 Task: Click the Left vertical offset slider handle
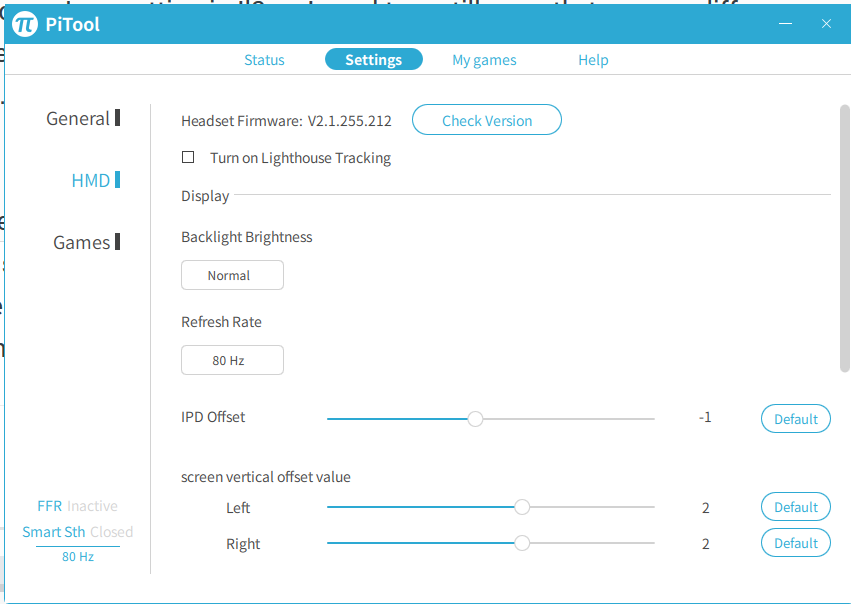coord(522,507)
